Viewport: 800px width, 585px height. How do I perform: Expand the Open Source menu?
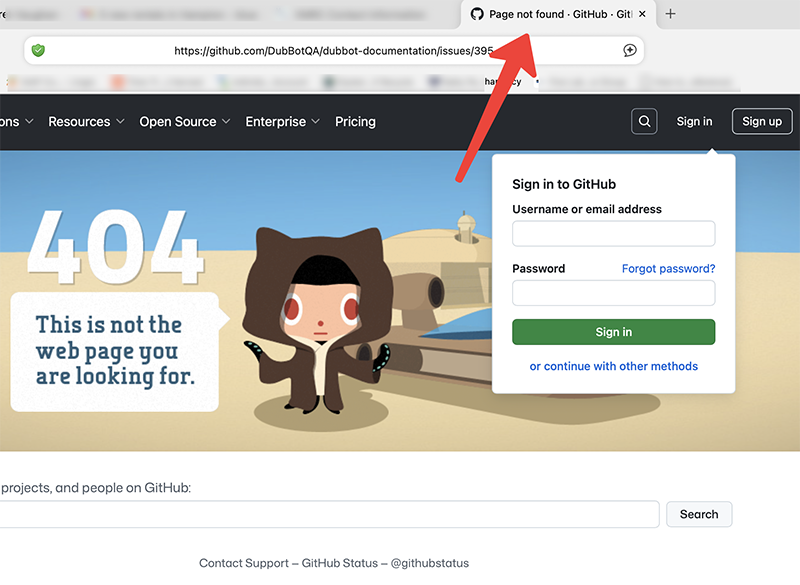coord(184,121)
